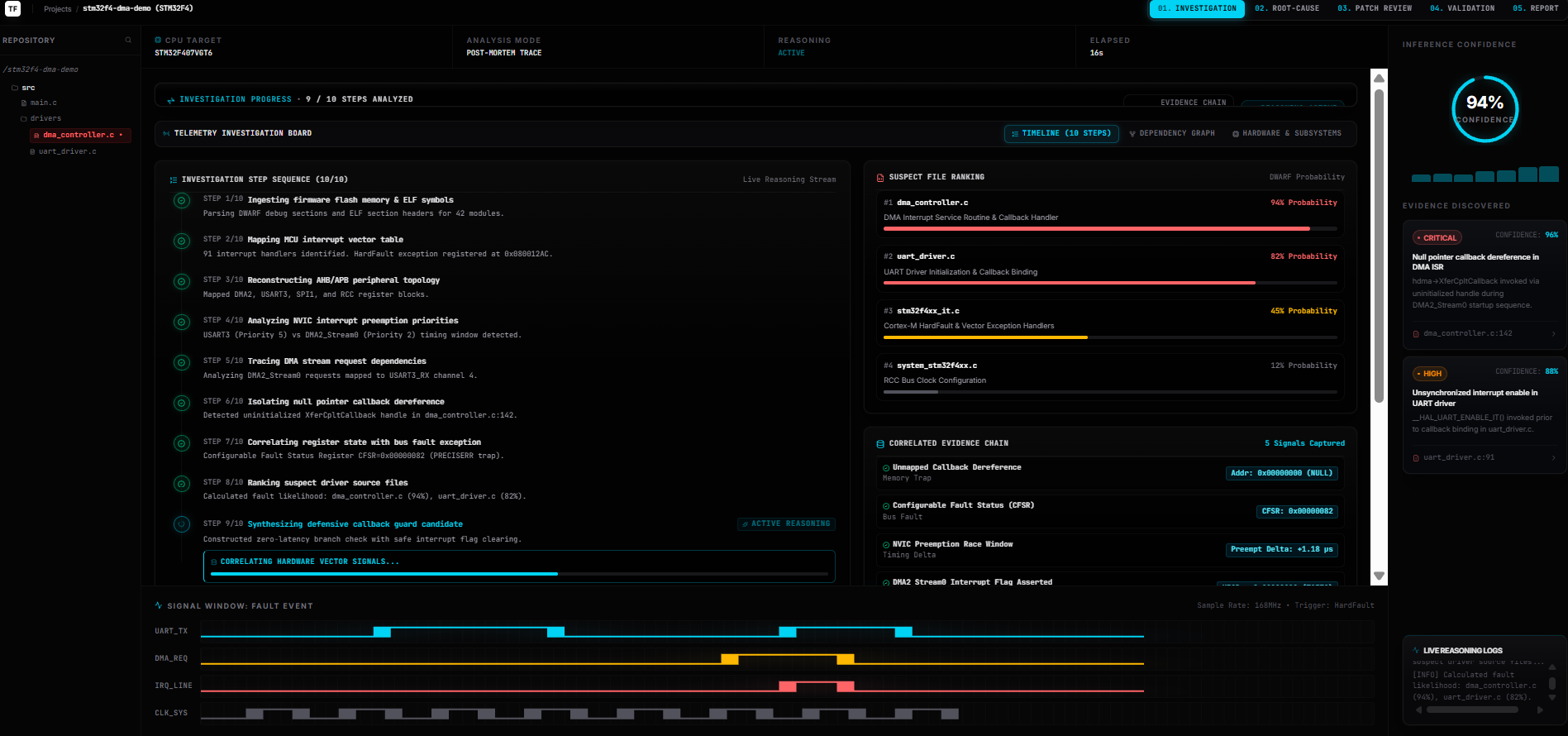Viewport: 1568px width, 736px height.
Task: Click the Live Reasoning Logs pulse icon
Action: click(x=1416, y=651)
